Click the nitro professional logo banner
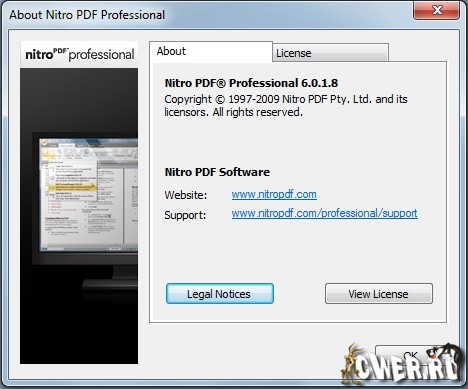The height and width of the screenshot is (389, 468). pyautogui.click(x=79, y=54)
